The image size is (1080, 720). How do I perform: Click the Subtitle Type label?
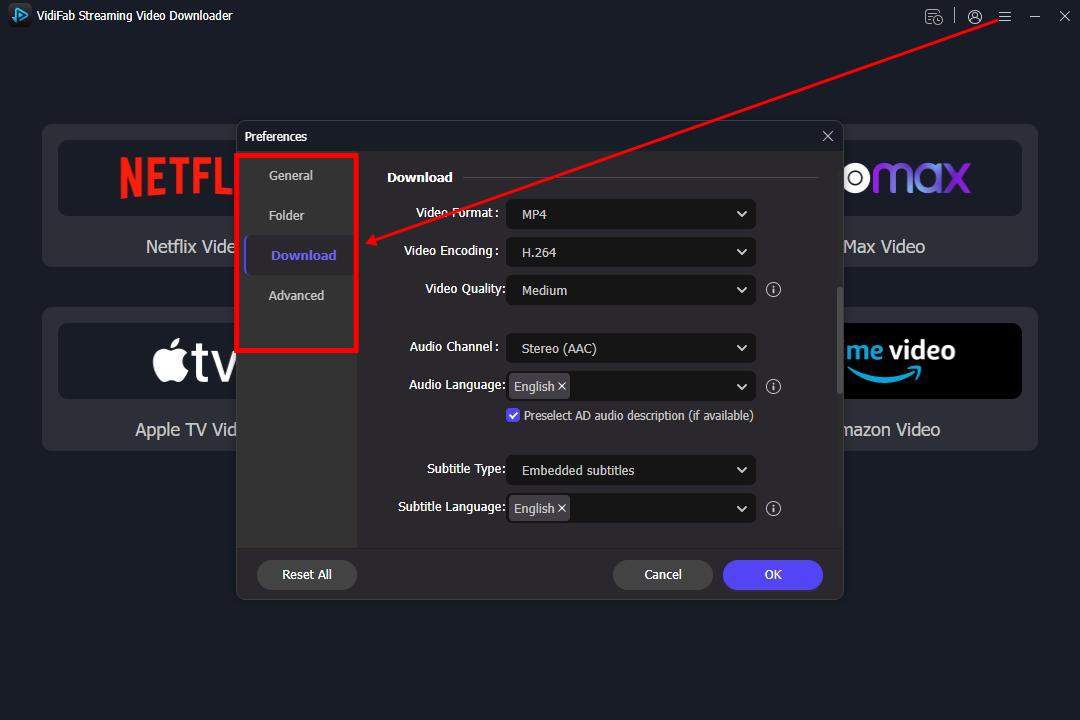coord(466,469)
